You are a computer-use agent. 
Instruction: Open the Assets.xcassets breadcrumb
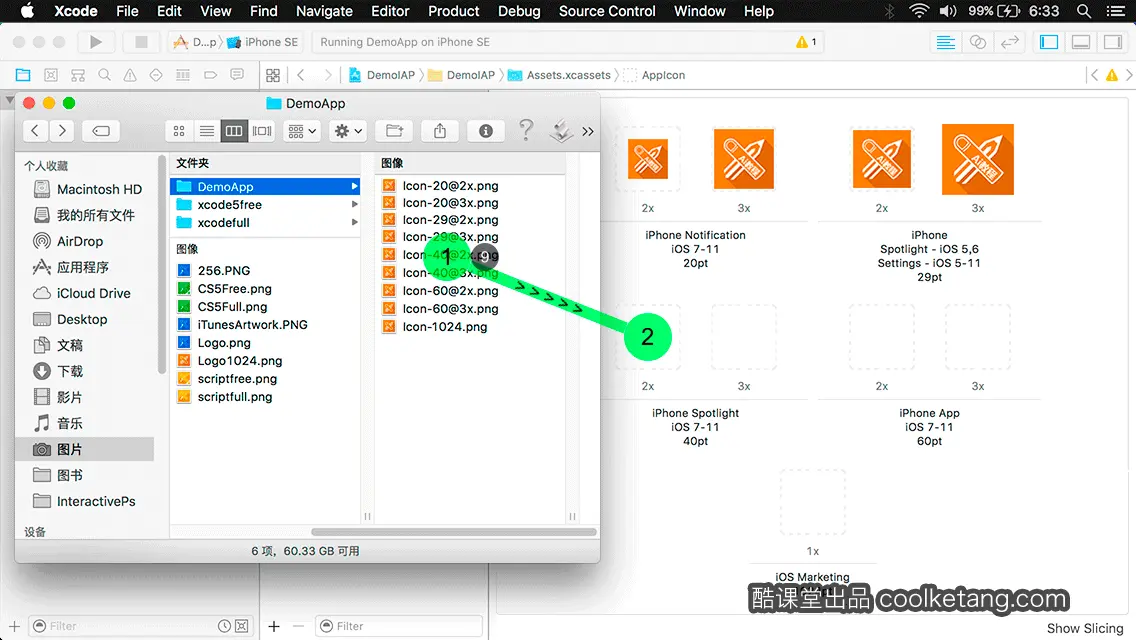(x=559, y=75)
